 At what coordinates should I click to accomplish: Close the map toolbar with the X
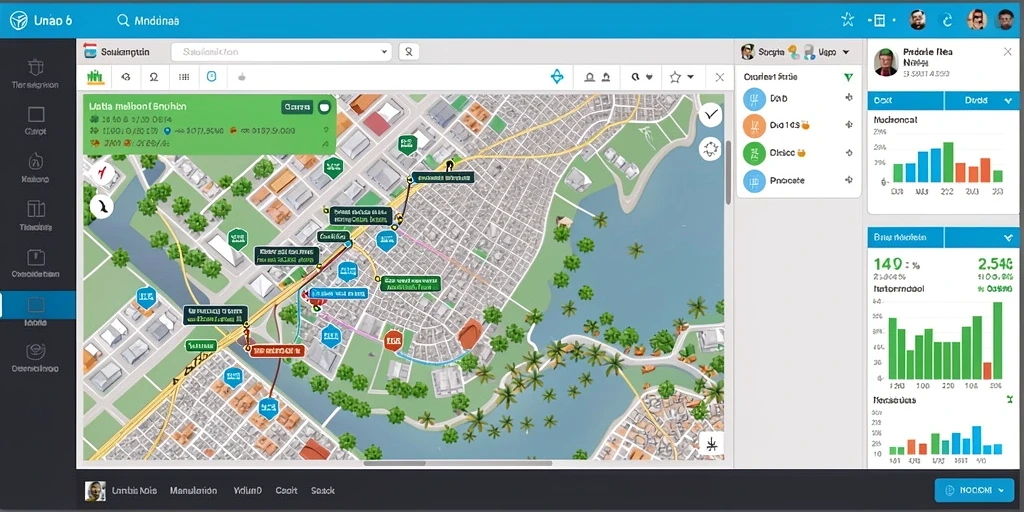tap(720, 78)
